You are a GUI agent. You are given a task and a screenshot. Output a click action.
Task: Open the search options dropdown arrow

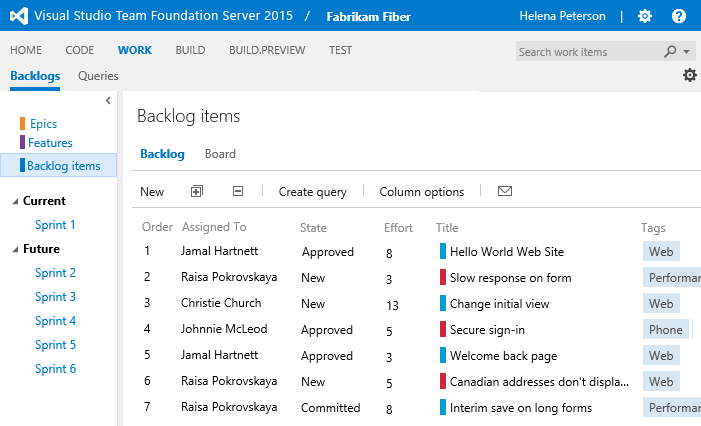coord(686,52)
